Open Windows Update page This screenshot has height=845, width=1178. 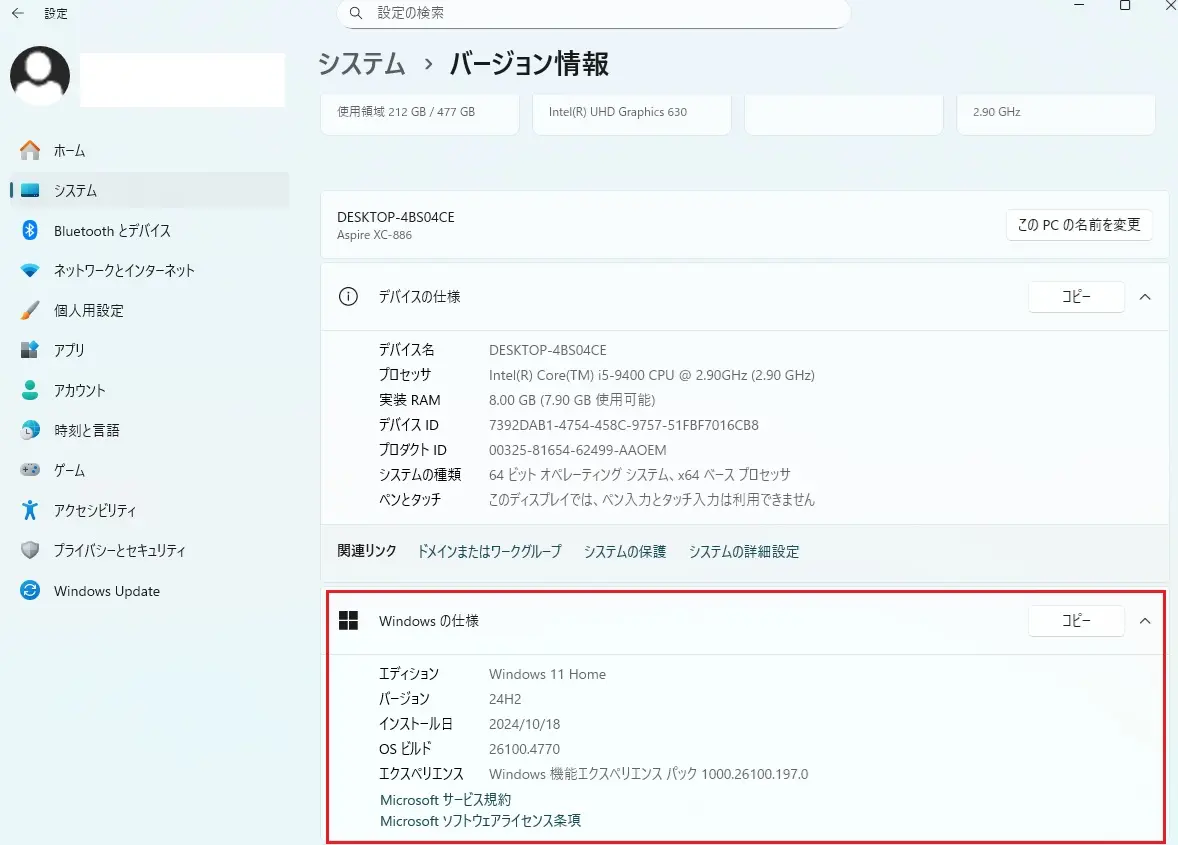149,590
